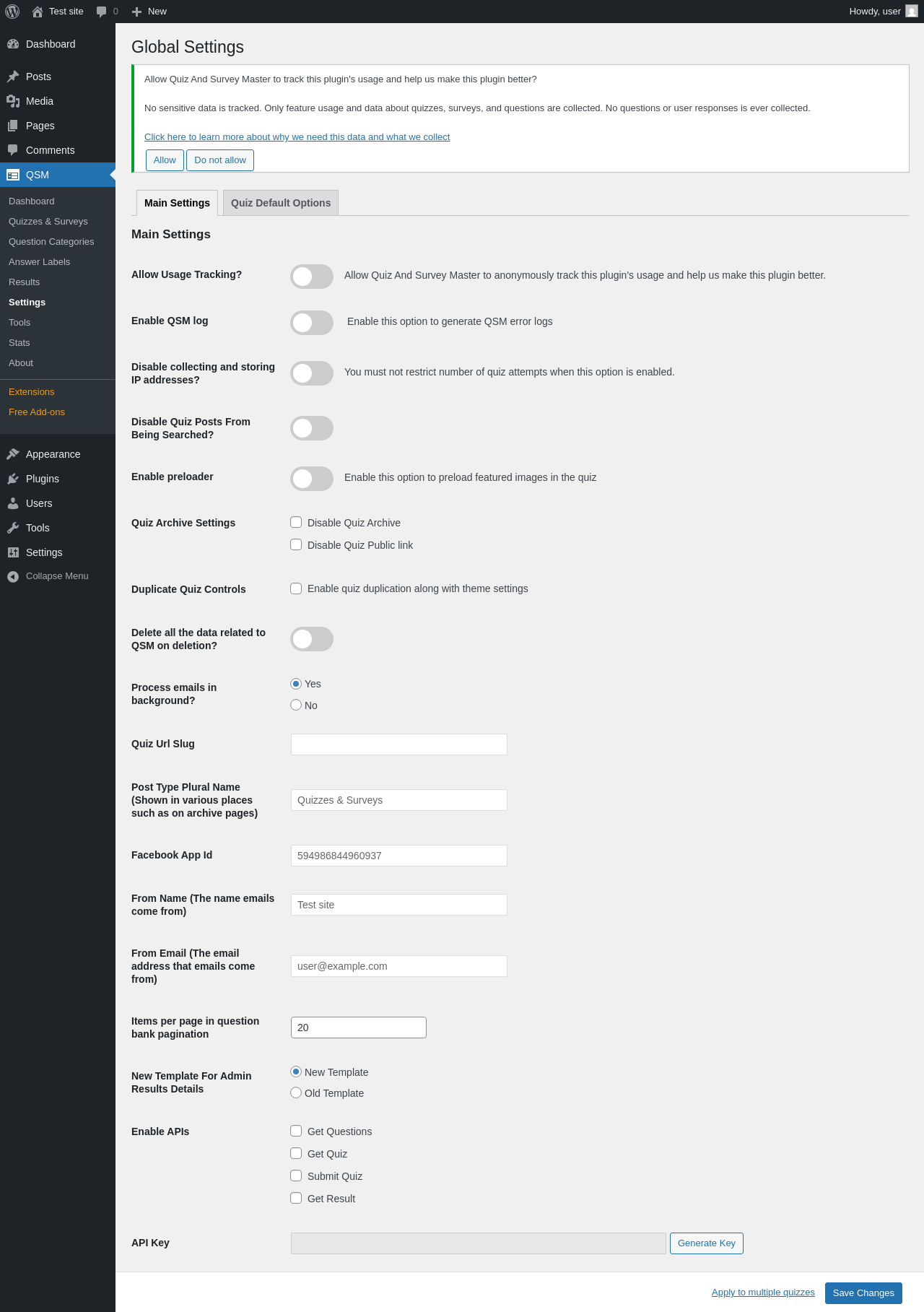
Task: Open the comments bubble icon in admin bar
Action: [x=101, y=12]
